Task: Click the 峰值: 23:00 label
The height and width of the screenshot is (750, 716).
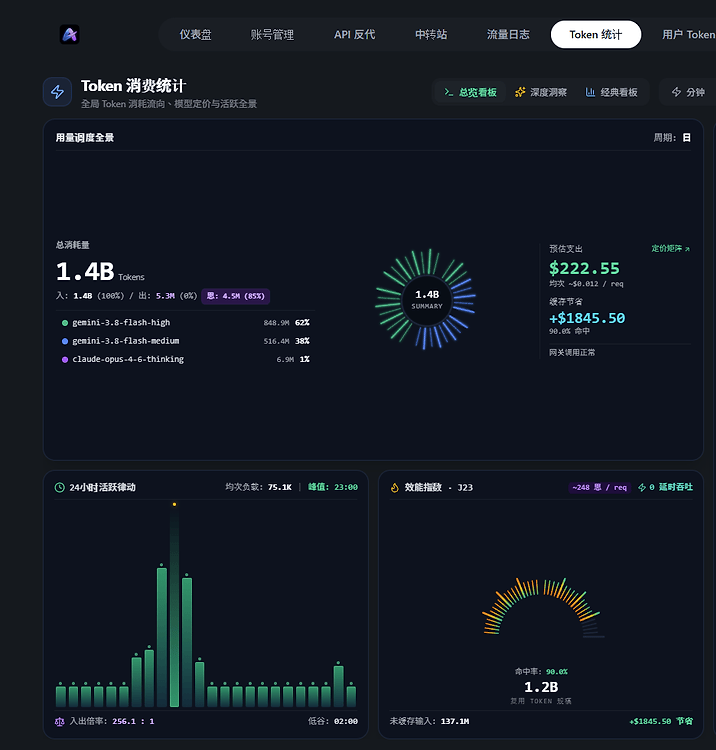Action: tap(332, 487)
